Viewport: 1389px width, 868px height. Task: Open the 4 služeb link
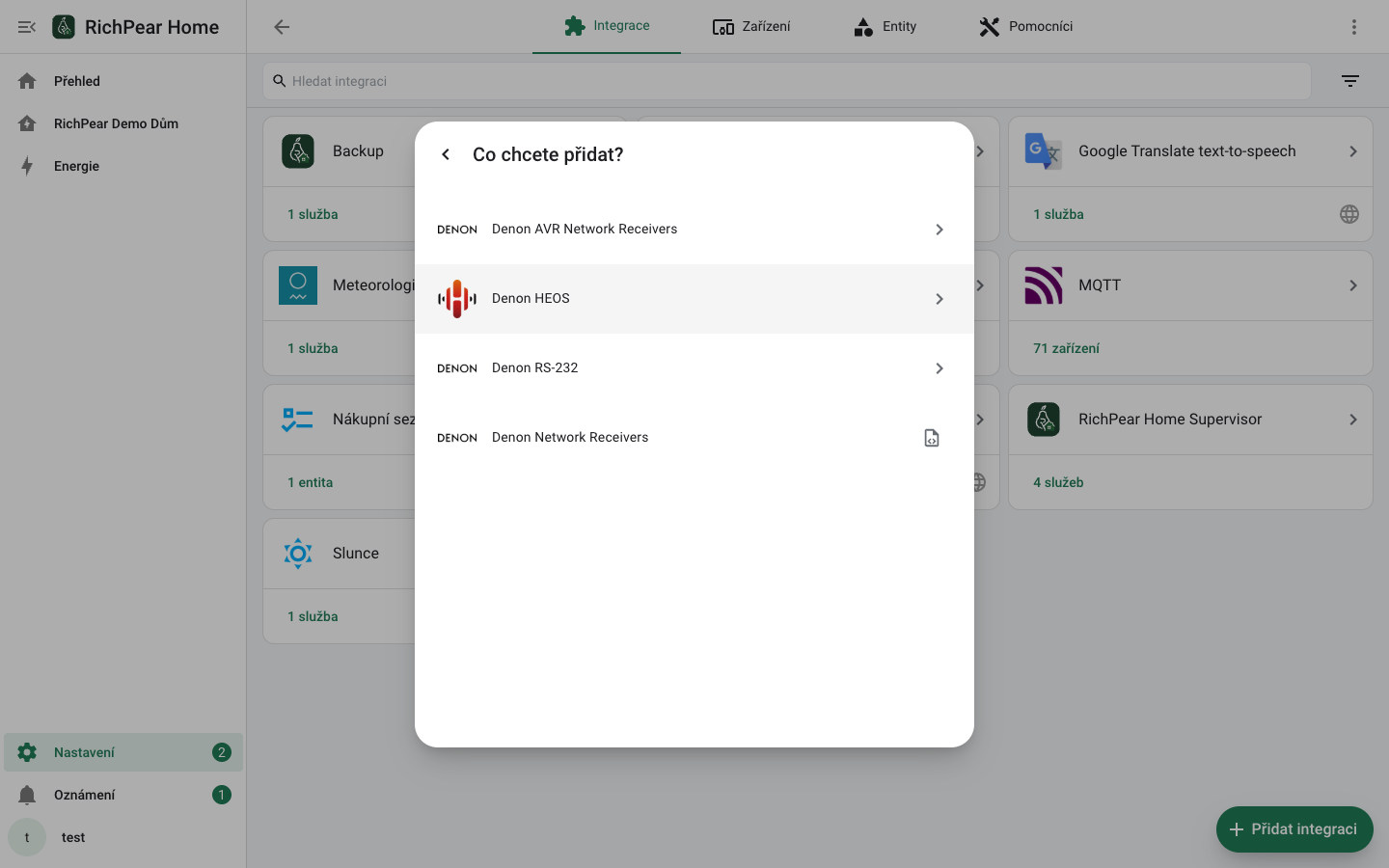point(1058,482)
